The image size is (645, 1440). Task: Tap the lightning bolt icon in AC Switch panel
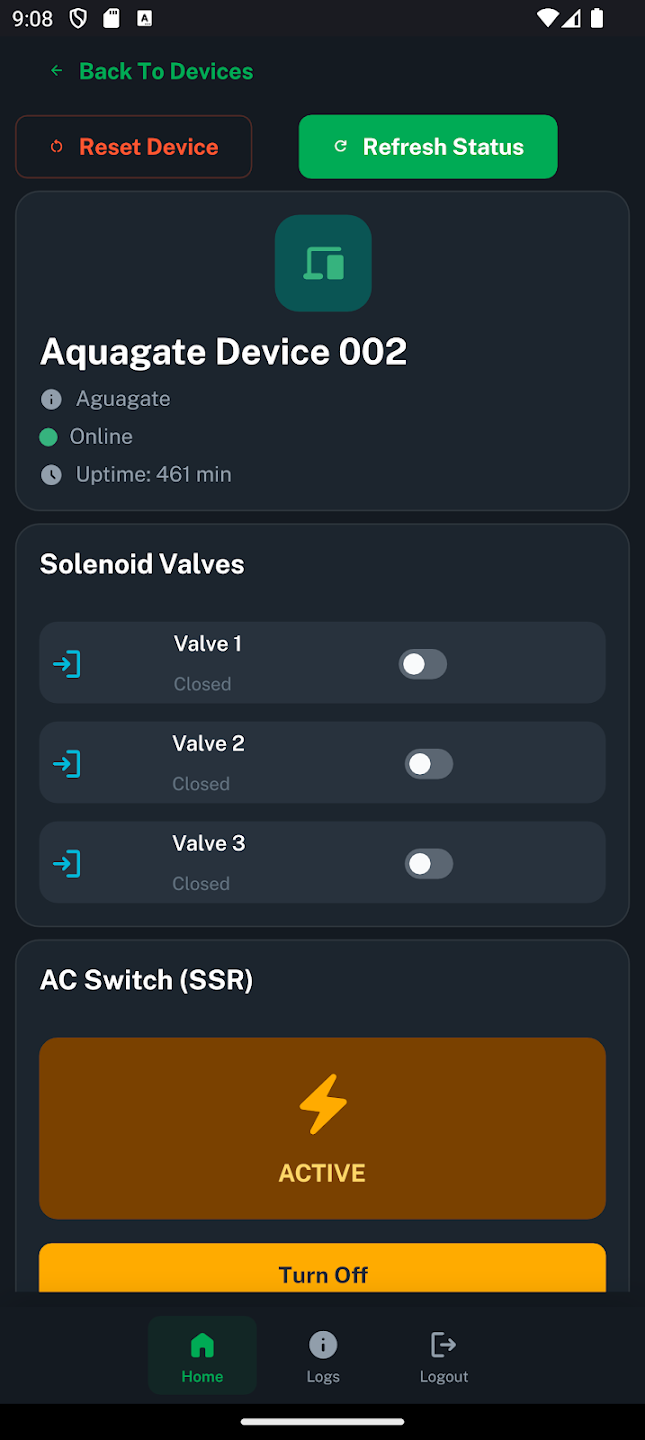322,1104
